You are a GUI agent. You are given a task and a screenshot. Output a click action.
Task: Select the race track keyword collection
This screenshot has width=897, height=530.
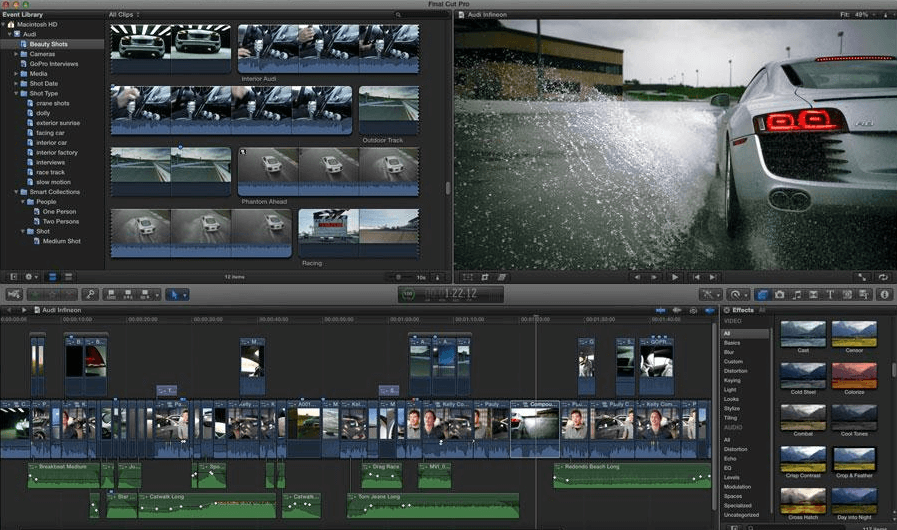click(52, 172)
